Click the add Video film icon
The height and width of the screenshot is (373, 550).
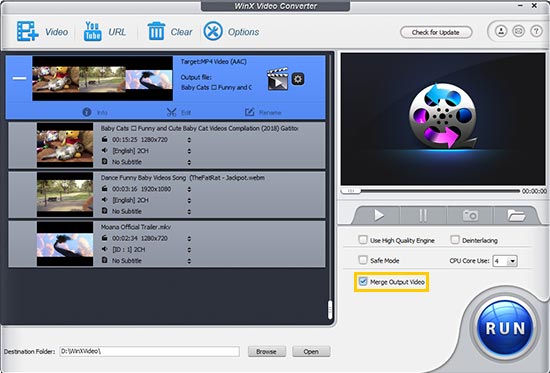pos(27,31)
